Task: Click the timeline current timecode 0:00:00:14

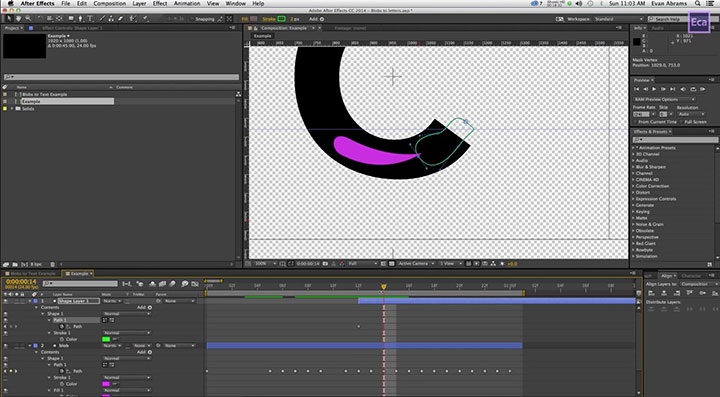Action: pos(21,282)
